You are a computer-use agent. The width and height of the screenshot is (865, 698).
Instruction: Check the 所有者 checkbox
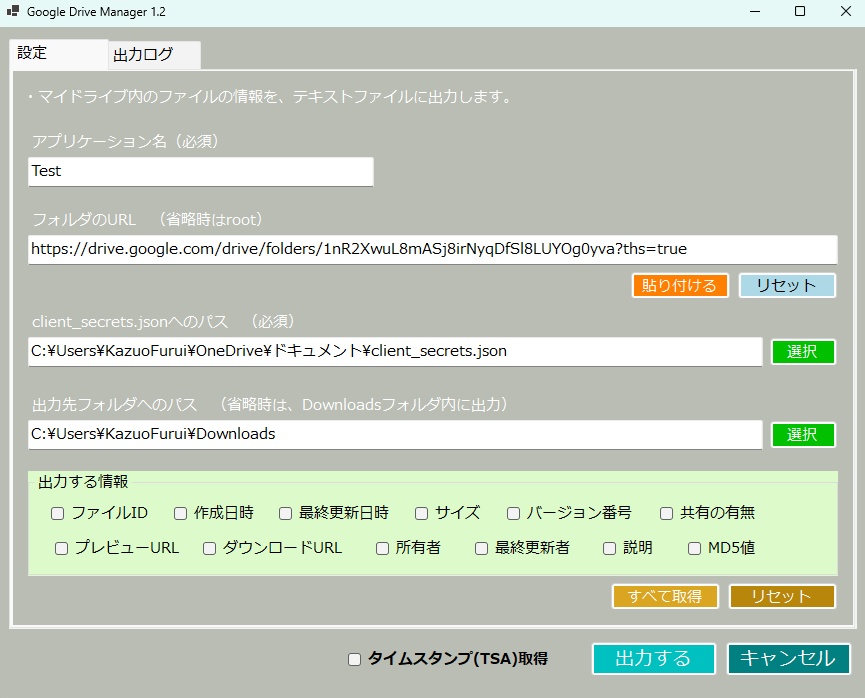click(x=382, y=548)
